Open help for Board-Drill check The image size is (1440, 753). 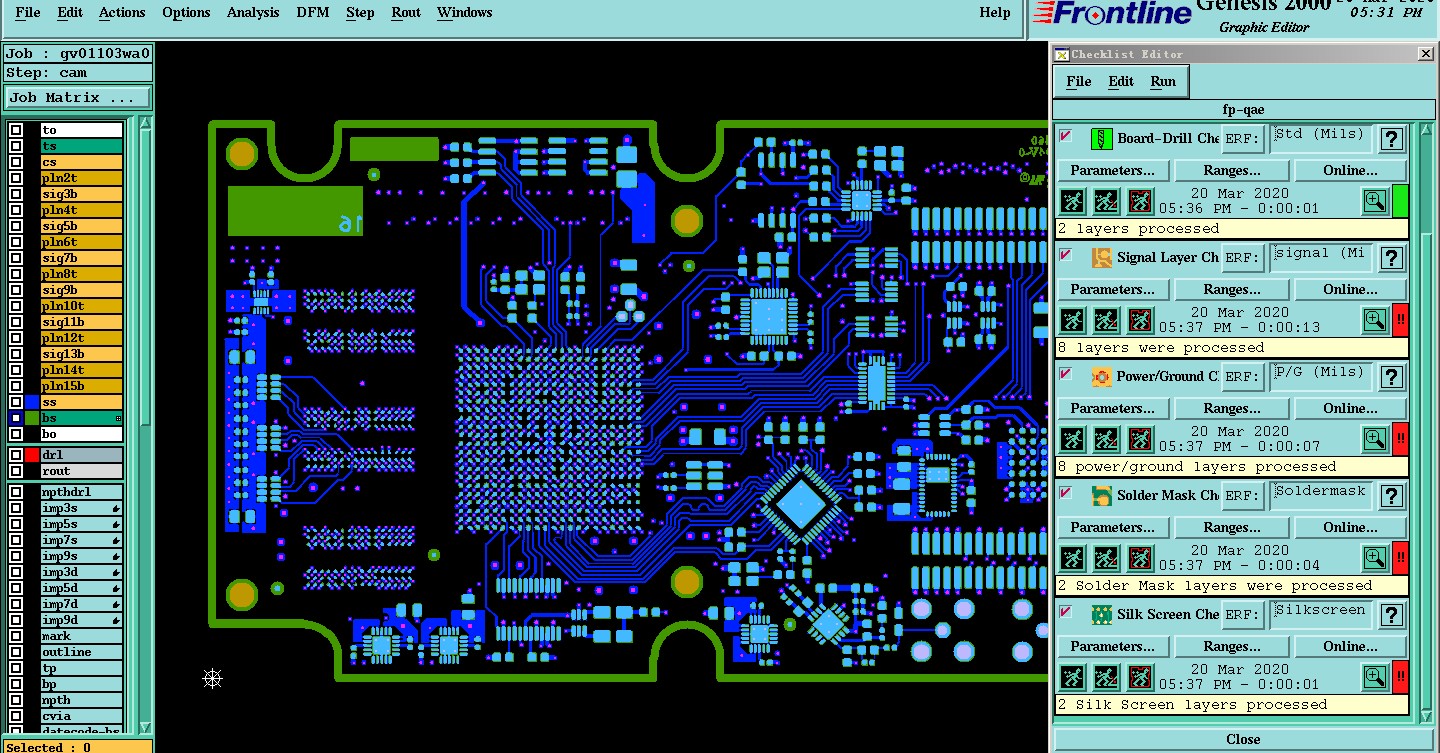(x=1391, y=139)
